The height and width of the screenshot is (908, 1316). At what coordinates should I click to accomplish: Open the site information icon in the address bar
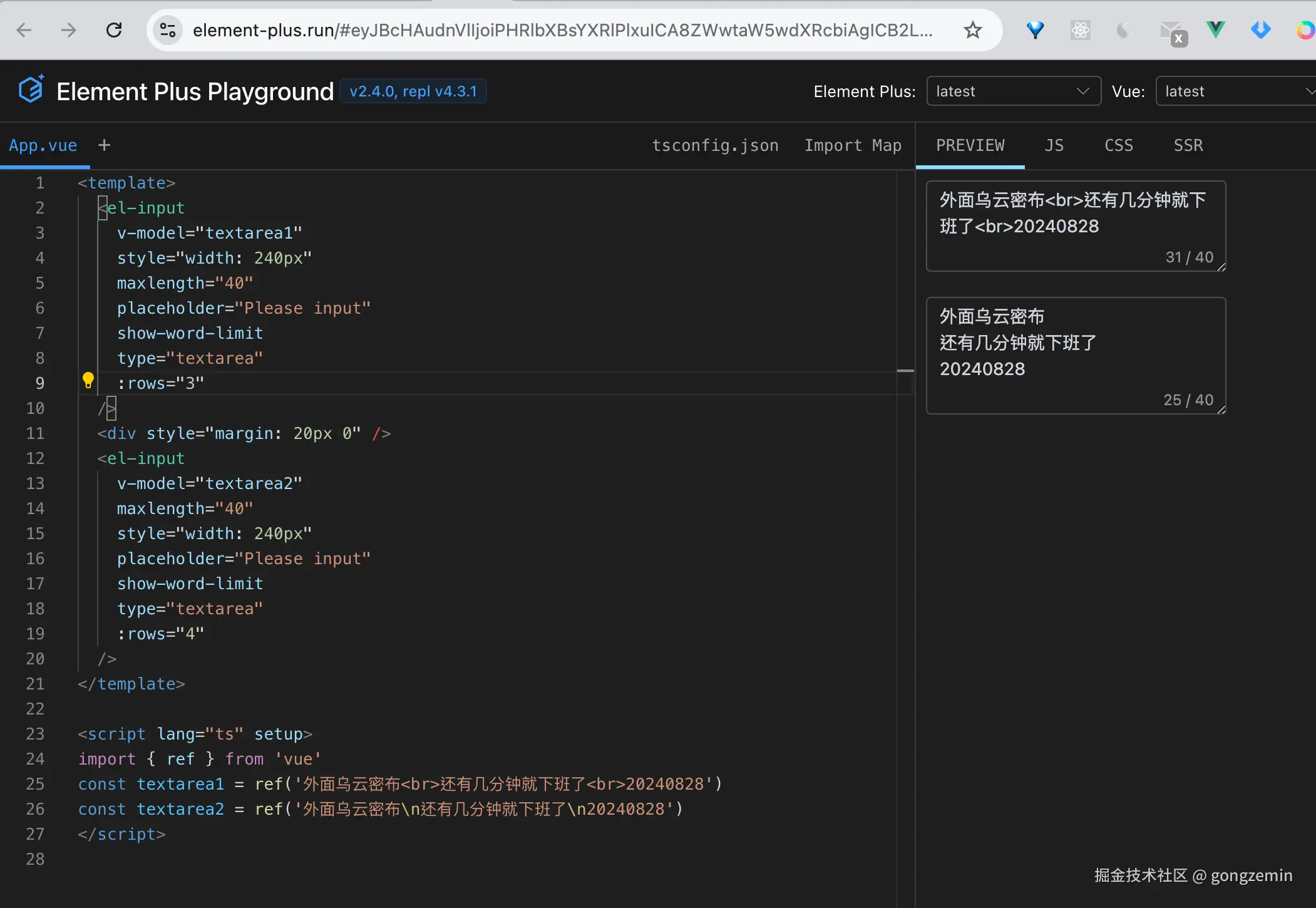pyautogui.click(x=168, y=29)
